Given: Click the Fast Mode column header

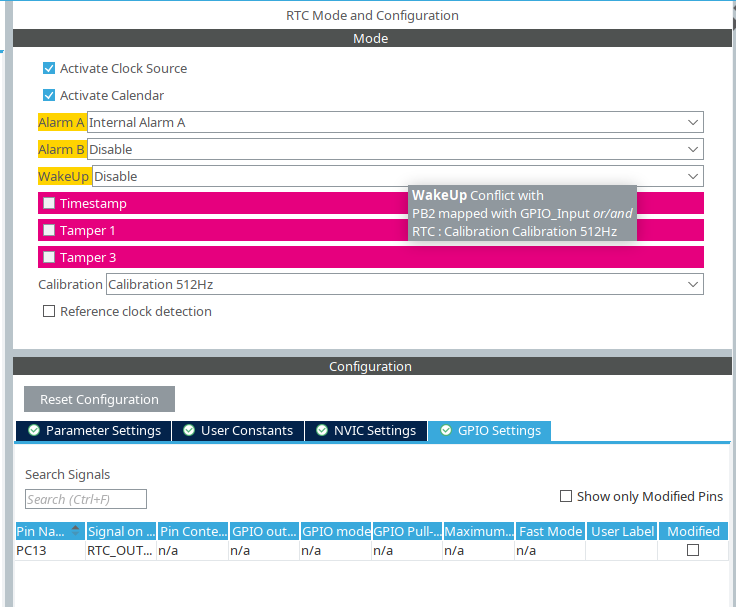Looking at the screenshot, I should pos(551,531).
